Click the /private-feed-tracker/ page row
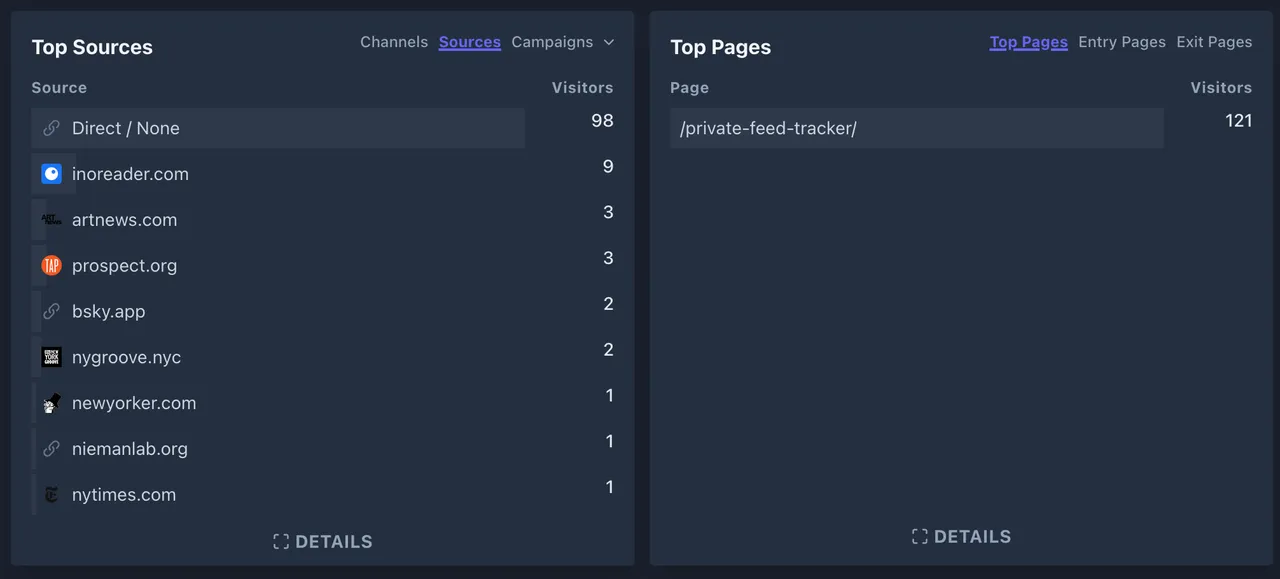The height and width of the screenshot is (579, 1280). (916, 128)
